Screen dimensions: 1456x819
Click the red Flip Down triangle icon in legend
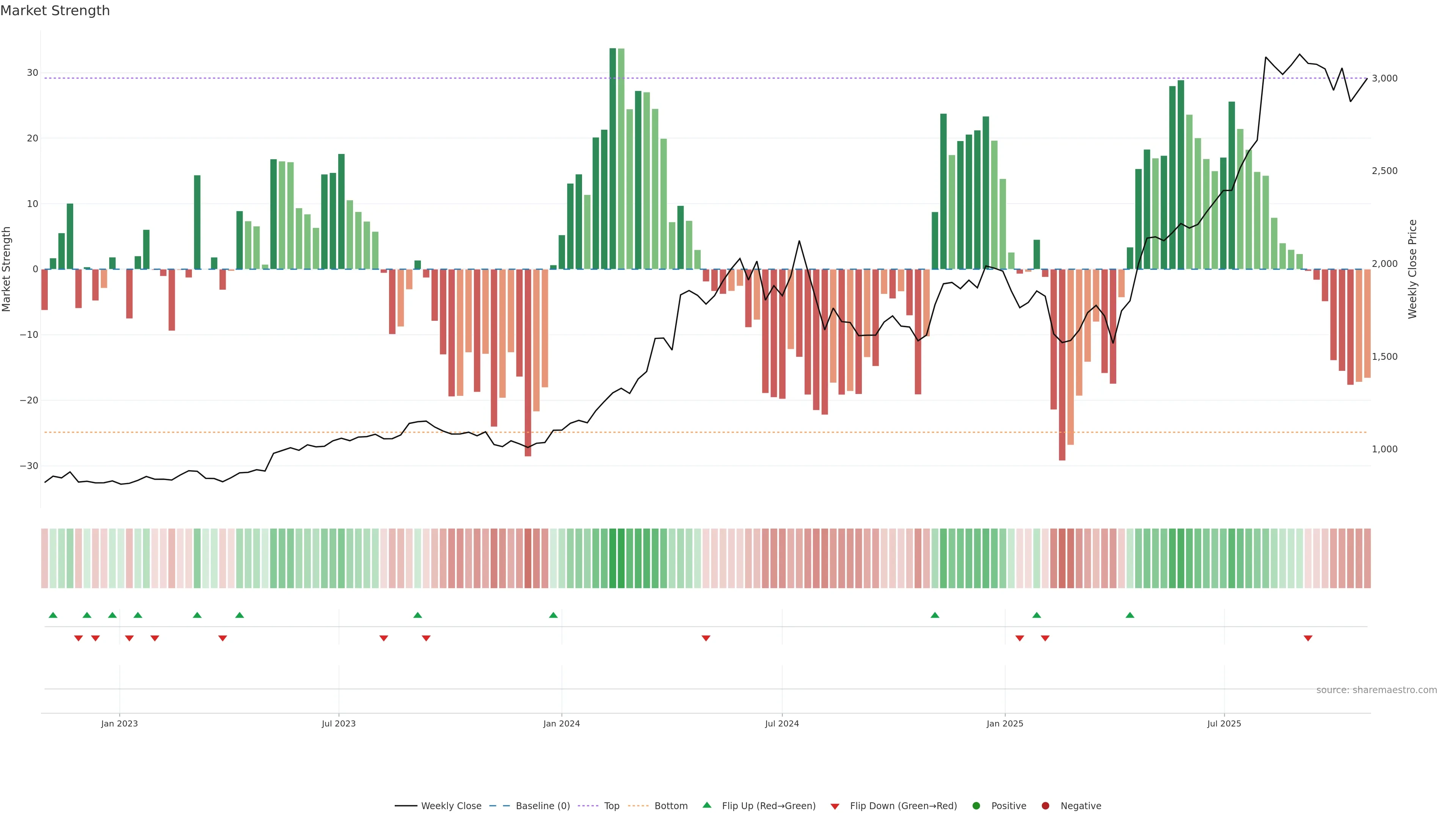point(835,806)
